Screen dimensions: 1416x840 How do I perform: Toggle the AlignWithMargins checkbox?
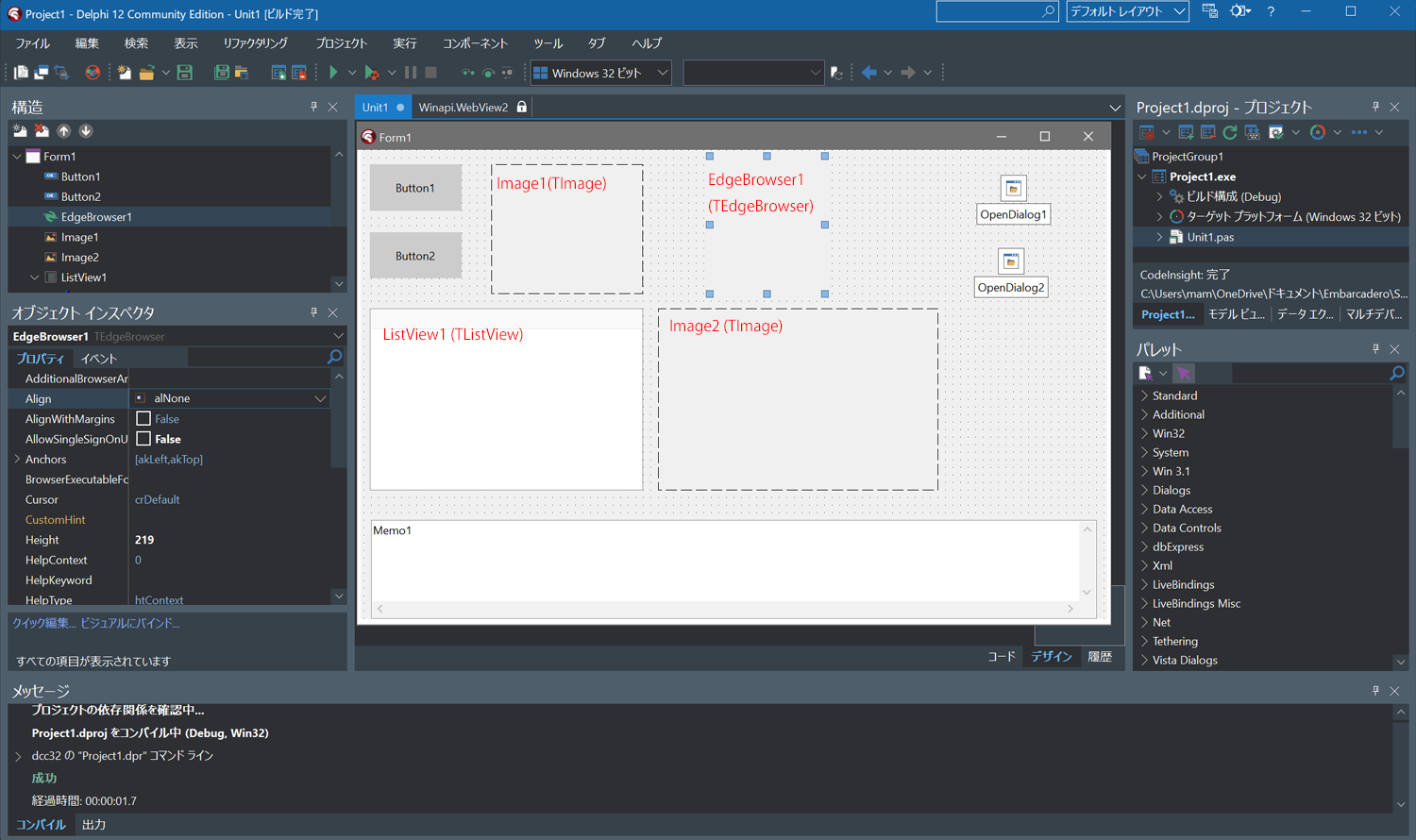[143, 418]
